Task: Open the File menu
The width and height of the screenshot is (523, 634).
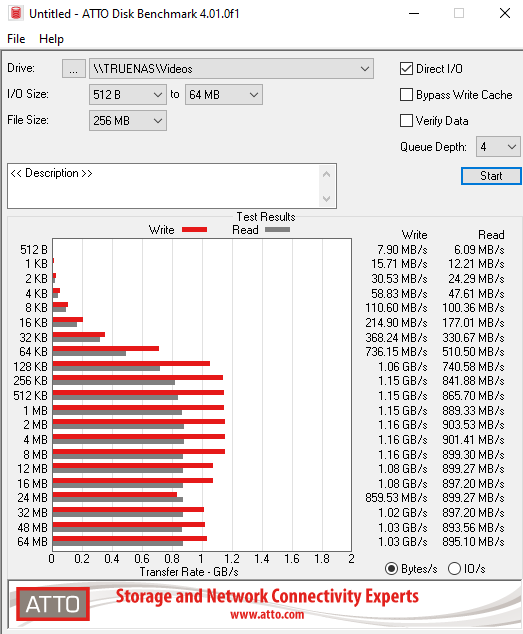Action: point(16,39)
